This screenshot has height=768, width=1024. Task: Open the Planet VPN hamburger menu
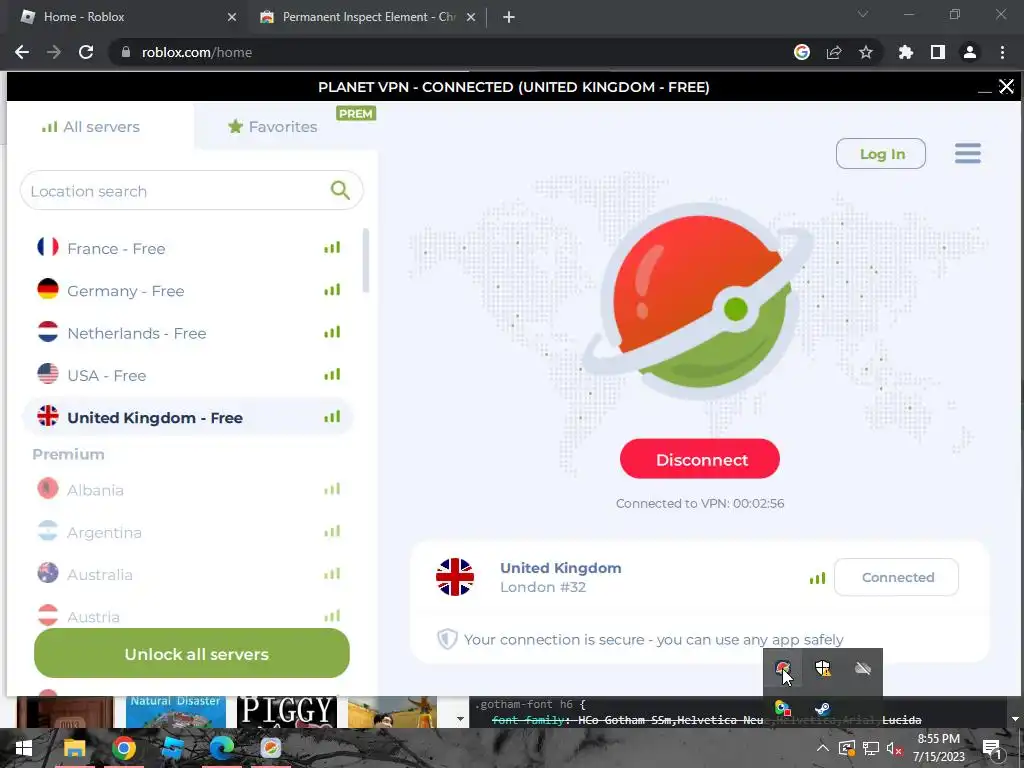(x=967, y=153)
